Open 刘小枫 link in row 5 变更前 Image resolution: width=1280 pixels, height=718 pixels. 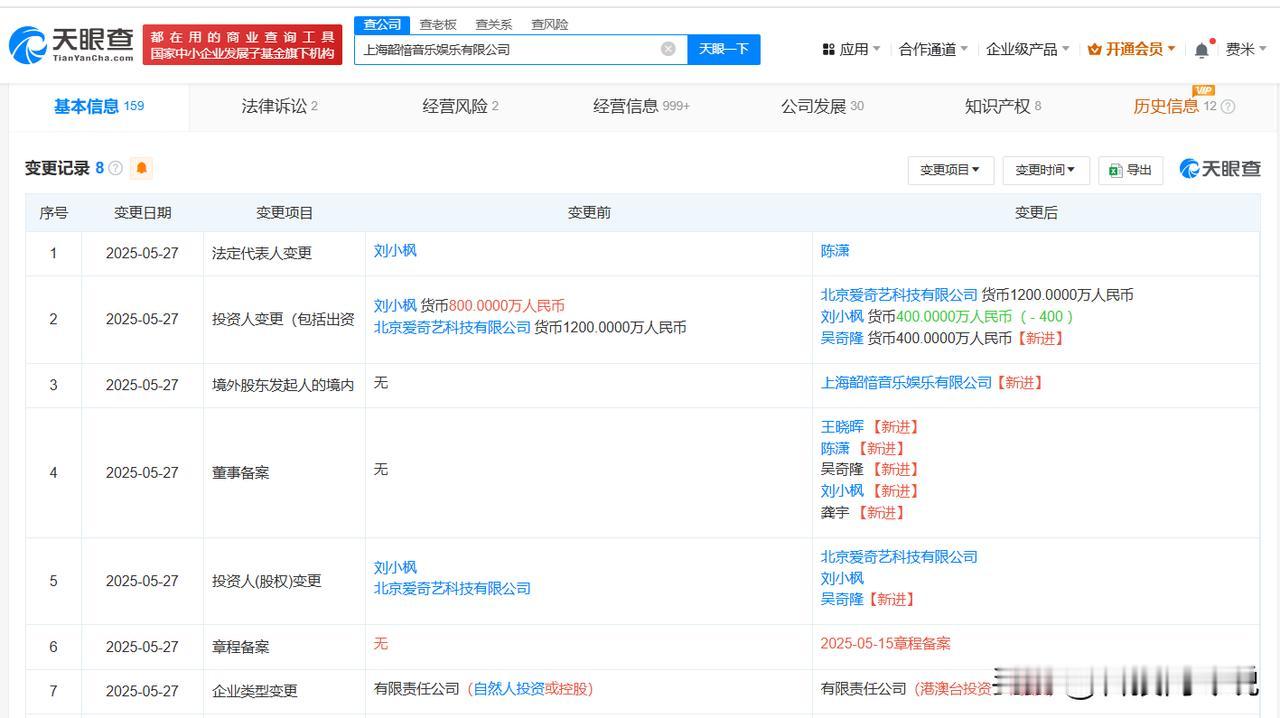click(395, 567)
